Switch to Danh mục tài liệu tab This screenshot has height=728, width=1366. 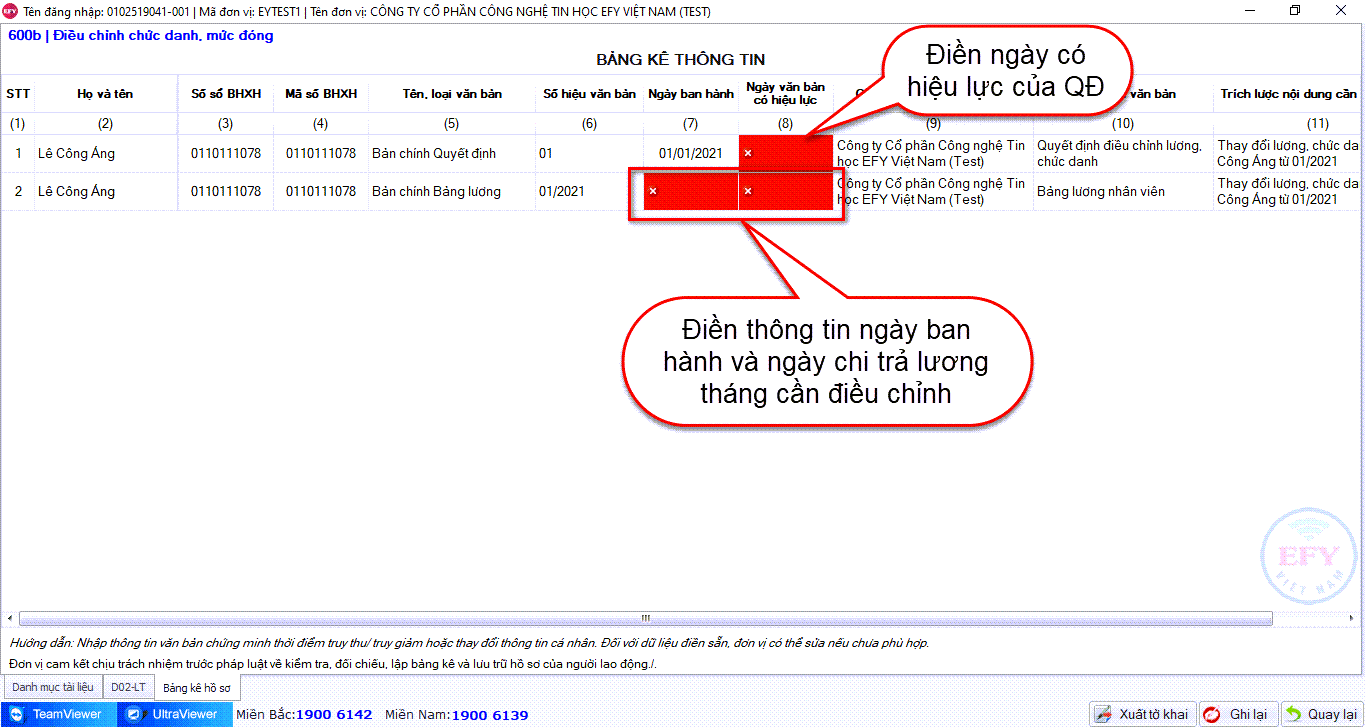52,687
